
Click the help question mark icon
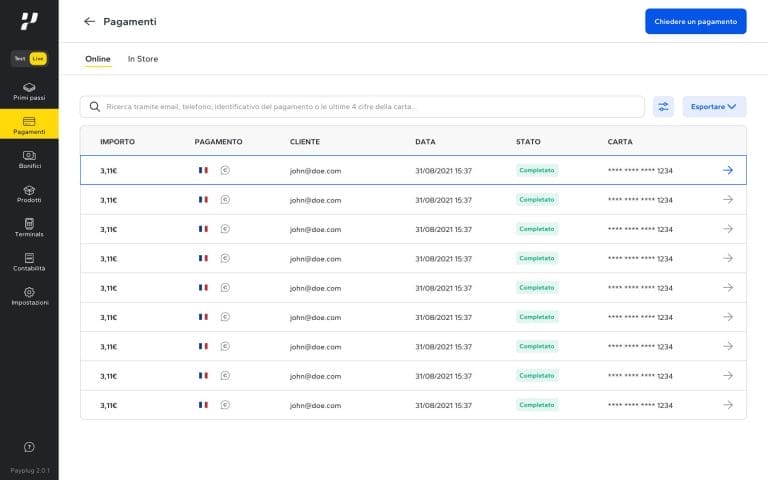coord(29,447)
